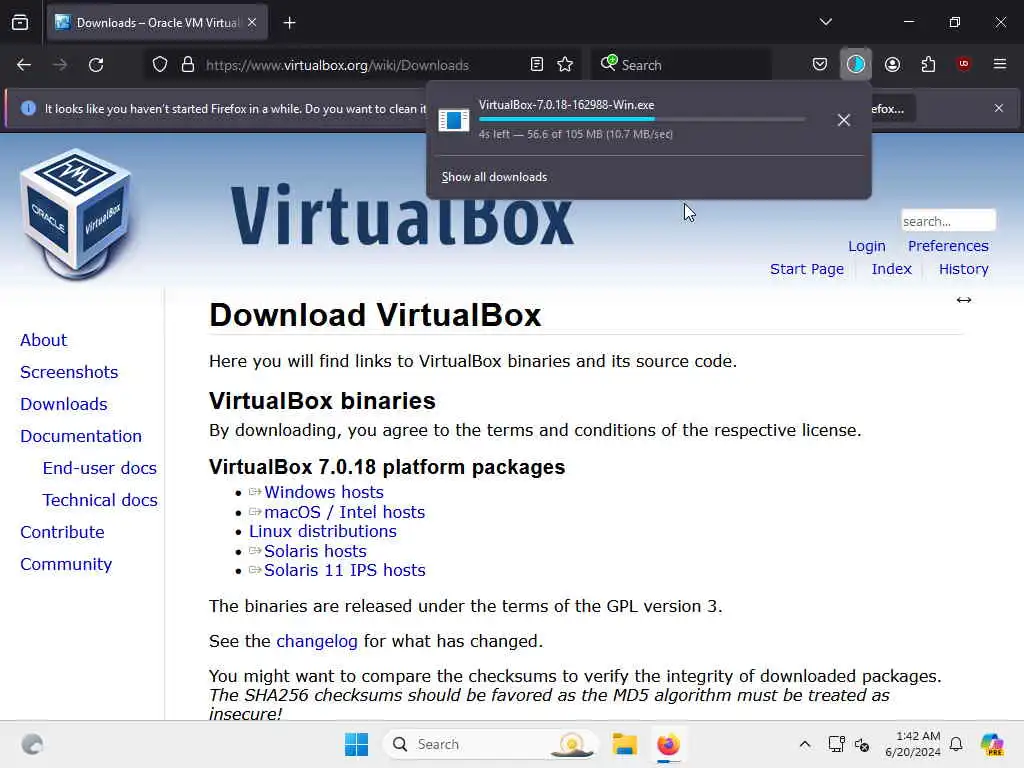
Task: Open the Firefox application menu
Action: [1000, 64]
